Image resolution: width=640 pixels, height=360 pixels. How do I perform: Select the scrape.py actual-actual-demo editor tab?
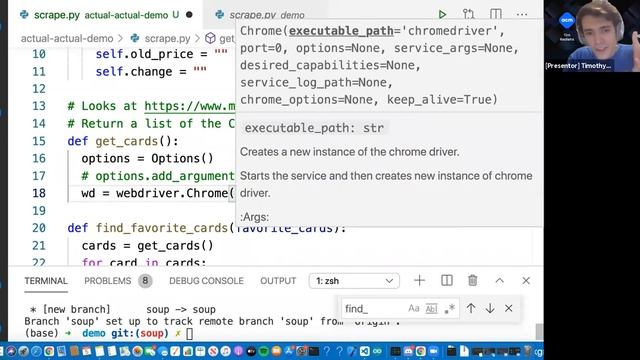[x=106, y=15]
